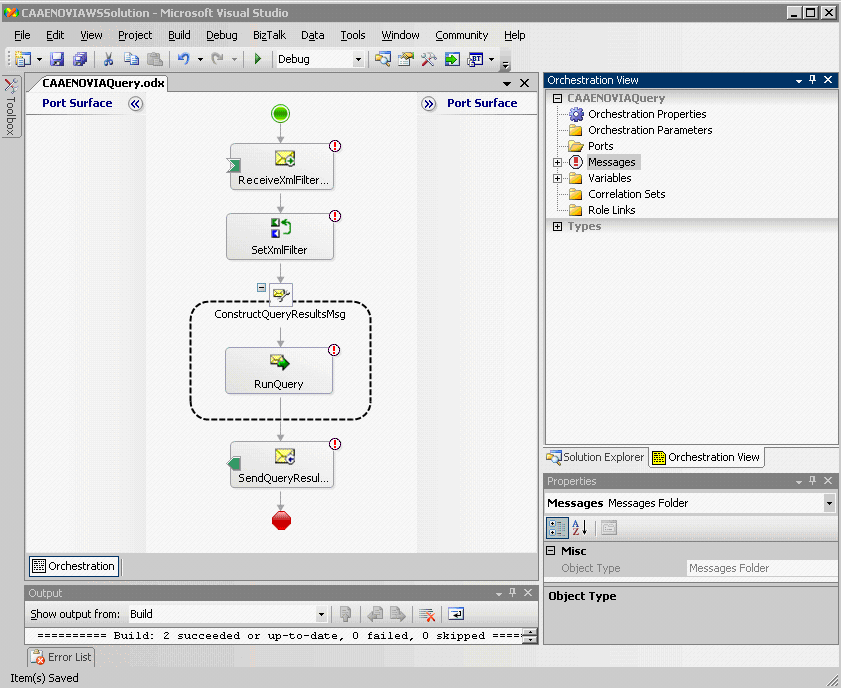Open the active files dropdown in editor
Screen dimensions: 841x688
507,83
